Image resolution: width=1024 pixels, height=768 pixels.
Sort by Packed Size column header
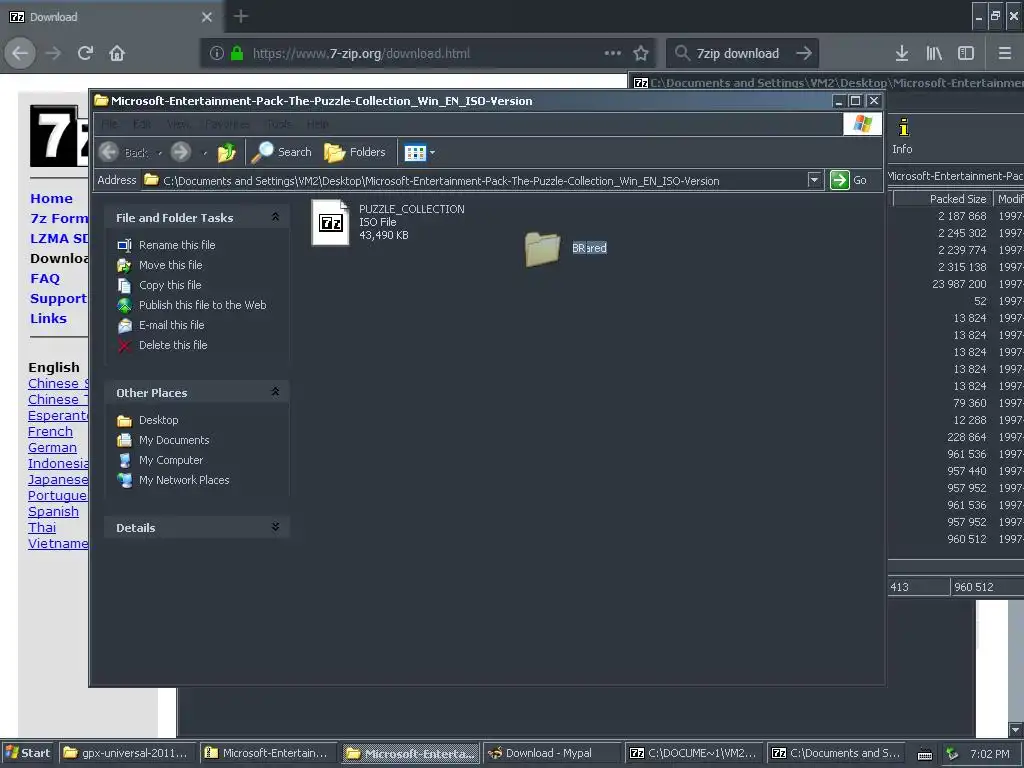pos(942,199)
